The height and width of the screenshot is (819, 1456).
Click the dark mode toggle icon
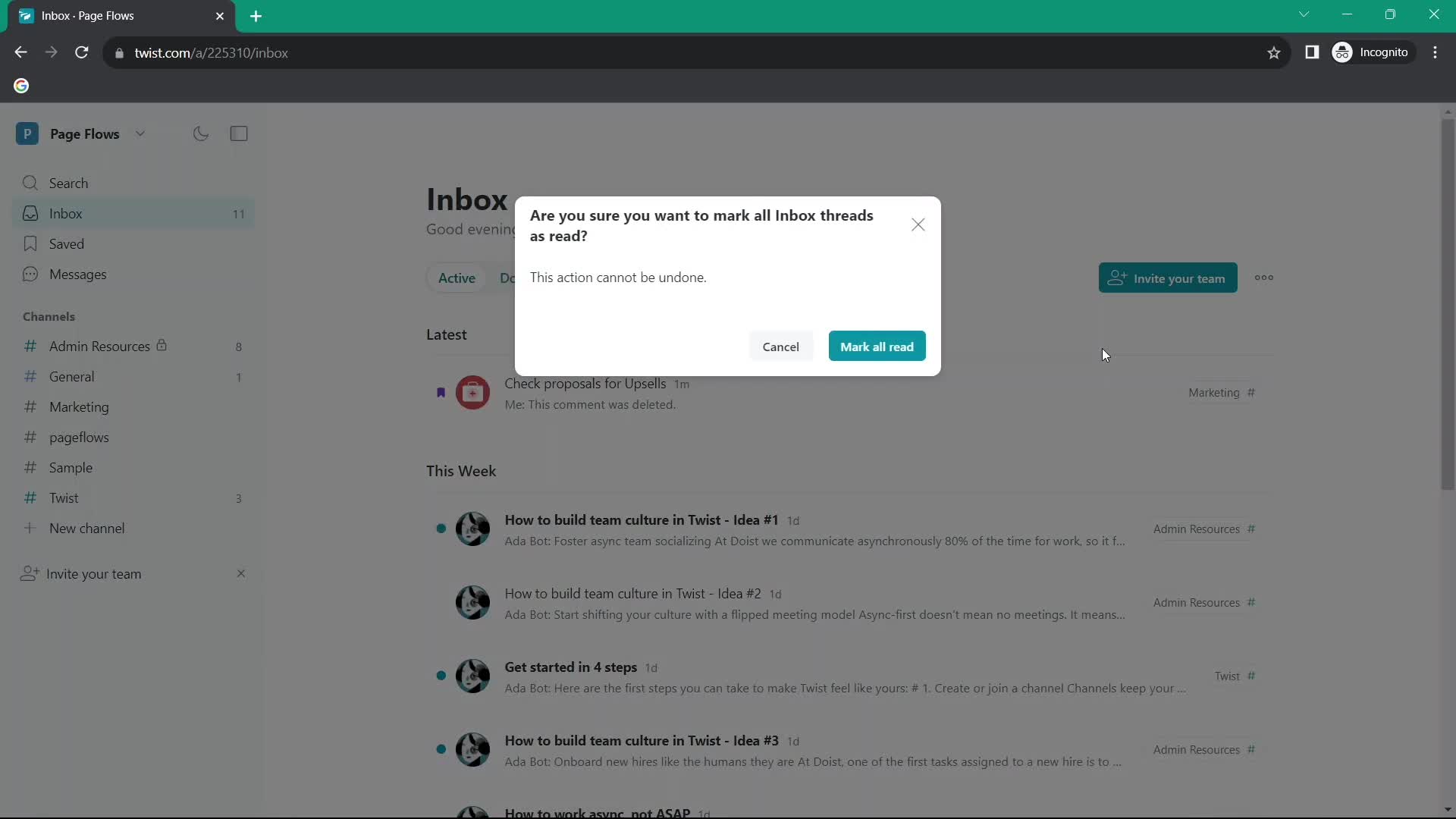coord(202,133)
